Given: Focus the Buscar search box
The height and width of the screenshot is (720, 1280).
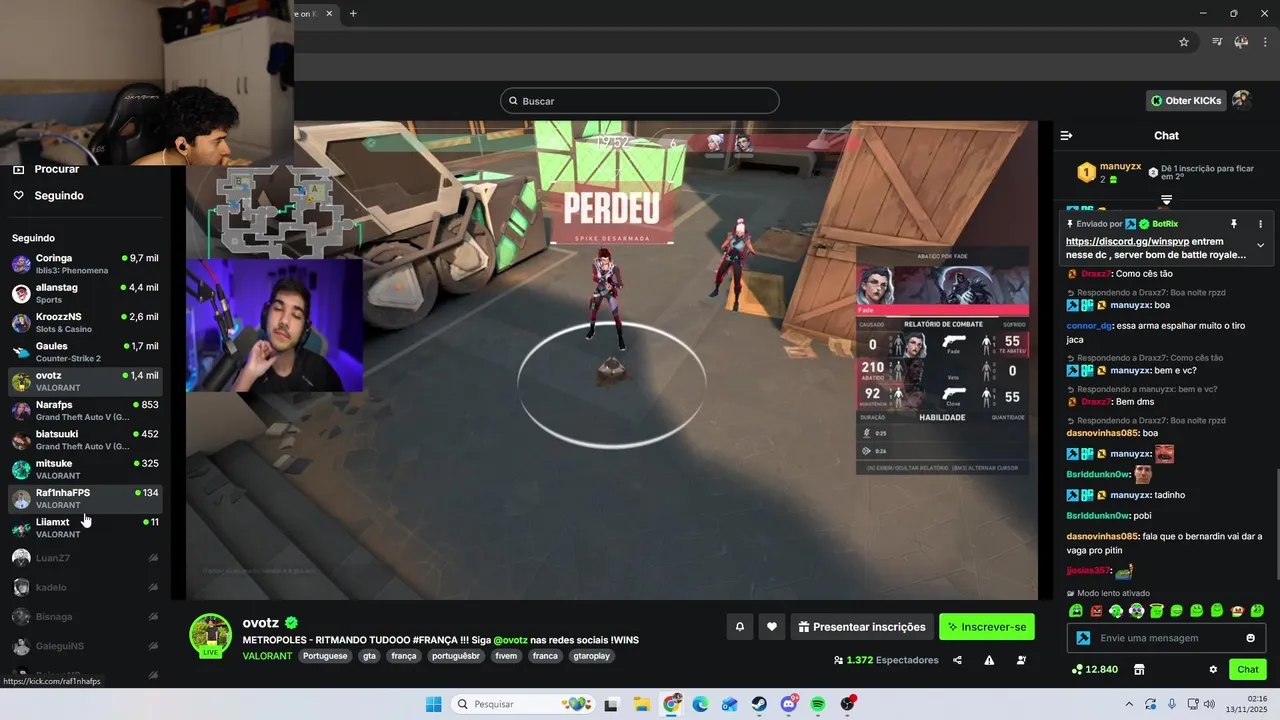Looking at the screenshot, I should pos(640,101).
